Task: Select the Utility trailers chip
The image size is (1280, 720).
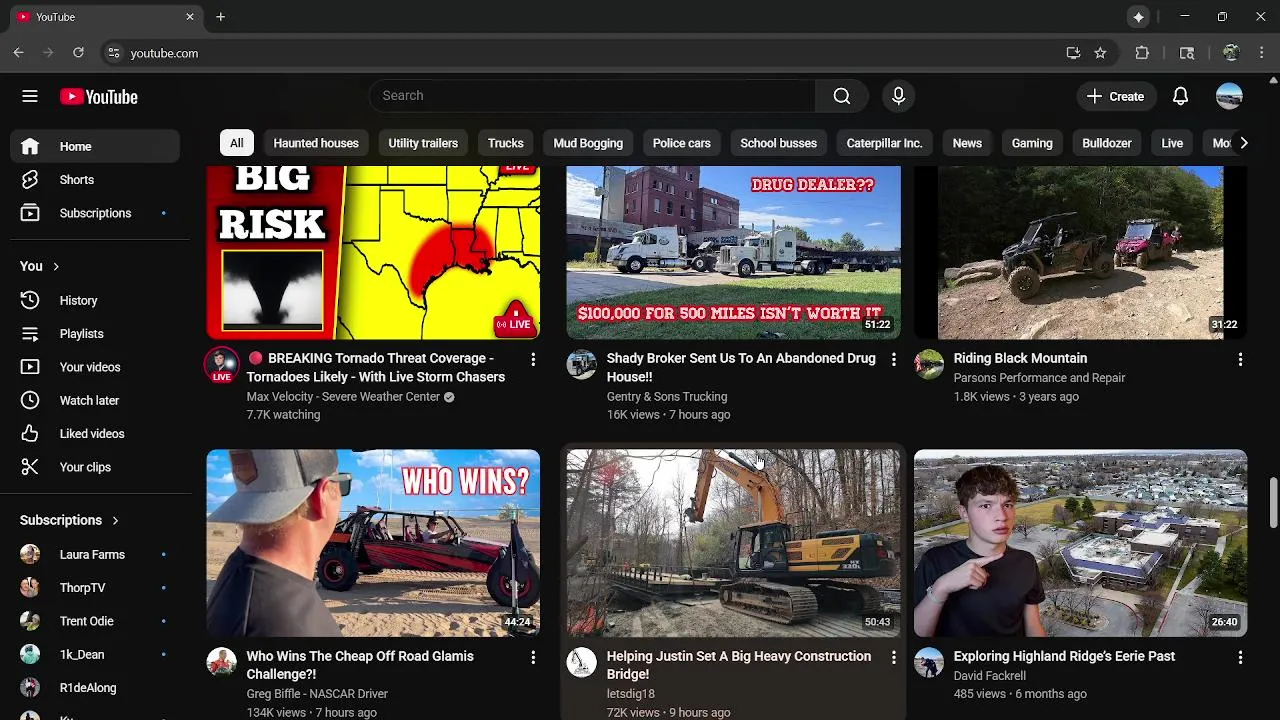Action: pyautogui.click(x=423, y=143)
